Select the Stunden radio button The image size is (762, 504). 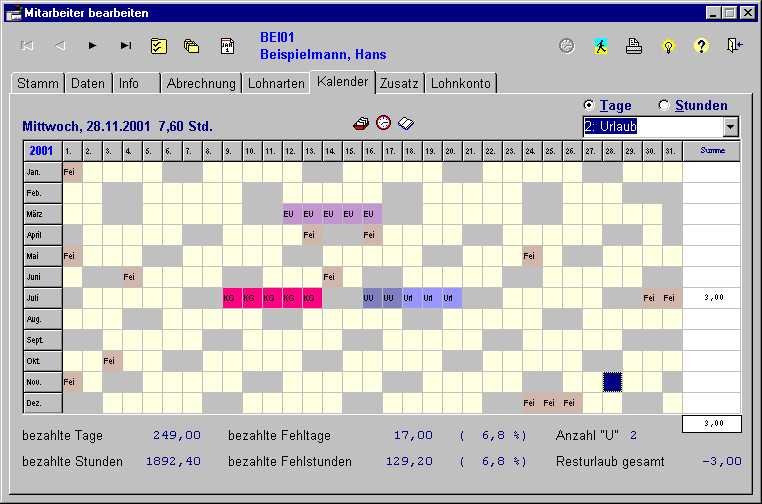(x=664, y=105)
